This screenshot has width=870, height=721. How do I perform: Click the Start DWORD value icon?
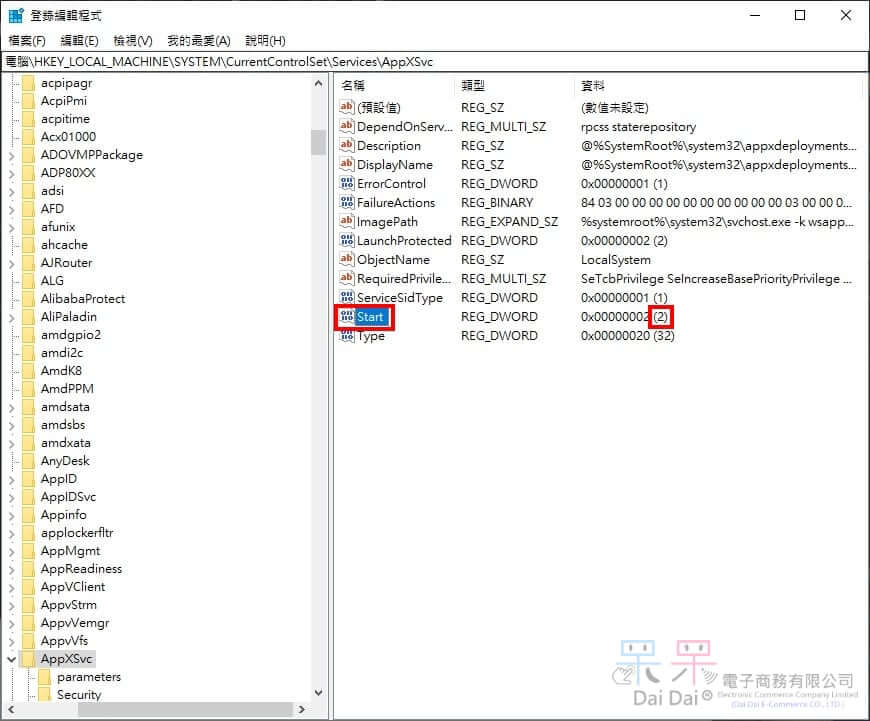click(x=347, y=317)
